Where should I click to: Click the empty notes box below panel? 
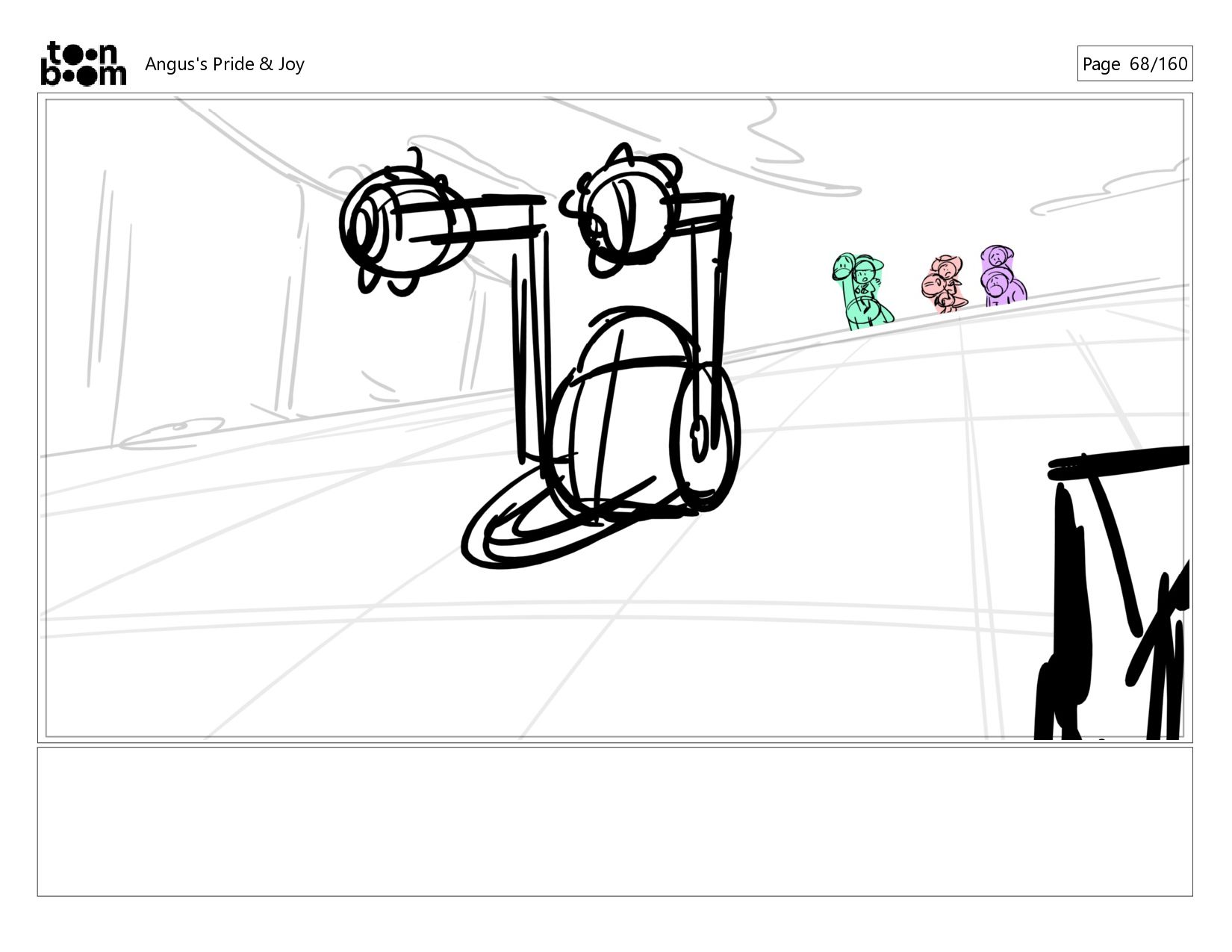(615, 821)
